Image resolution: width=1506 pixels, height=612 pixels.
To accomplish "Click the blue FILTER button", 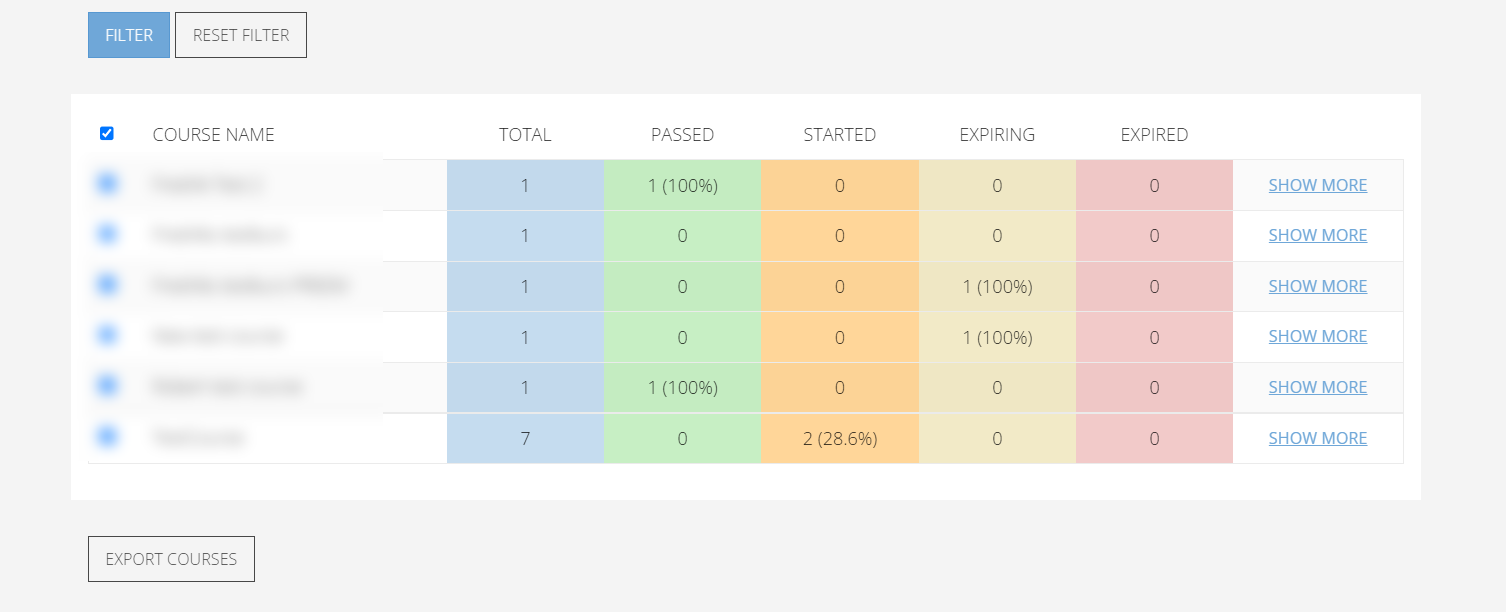I will click(129, 35).
